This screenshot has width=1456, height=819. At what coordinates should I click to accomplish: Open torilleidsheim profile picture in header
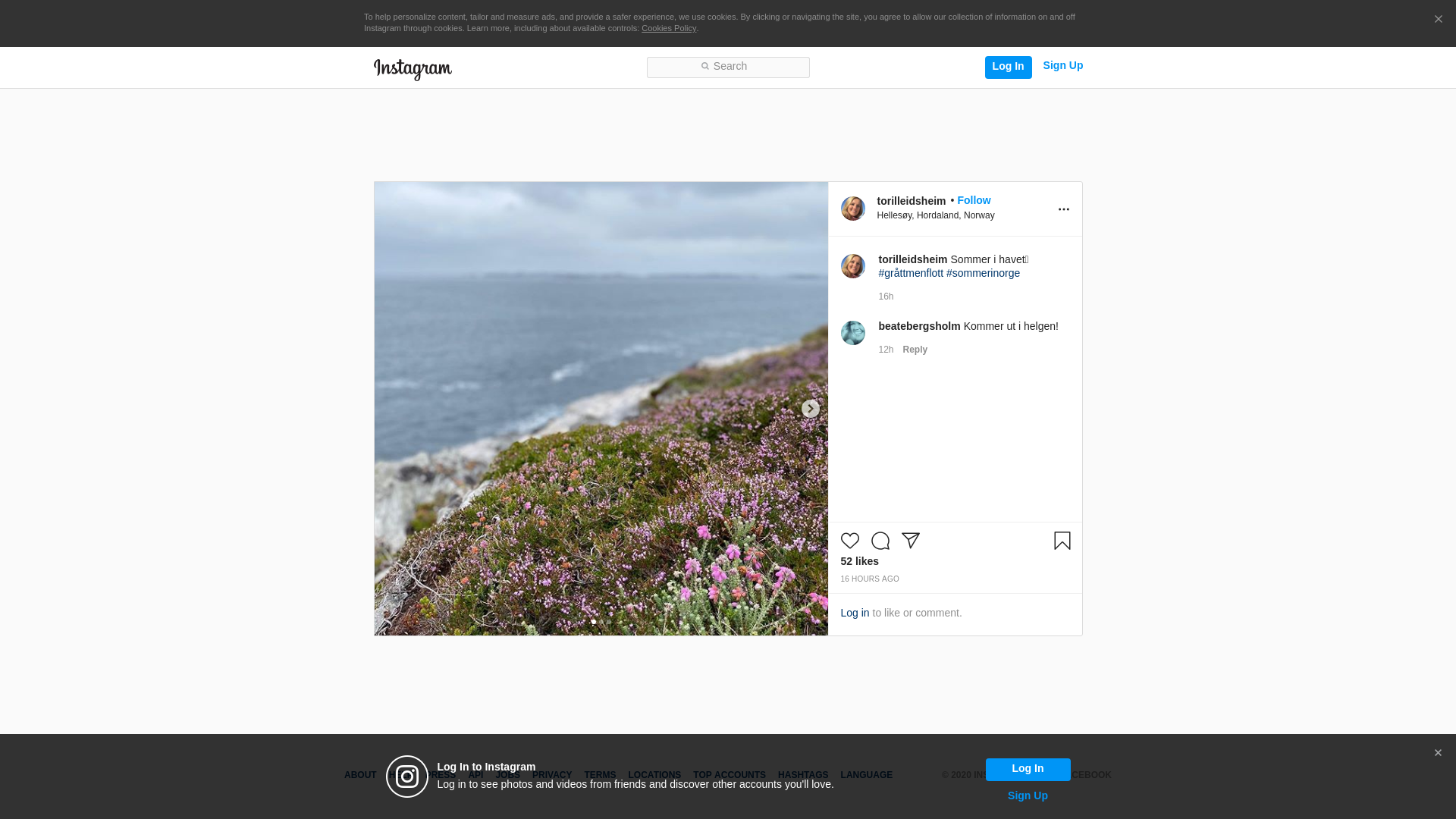pos(852,209)
